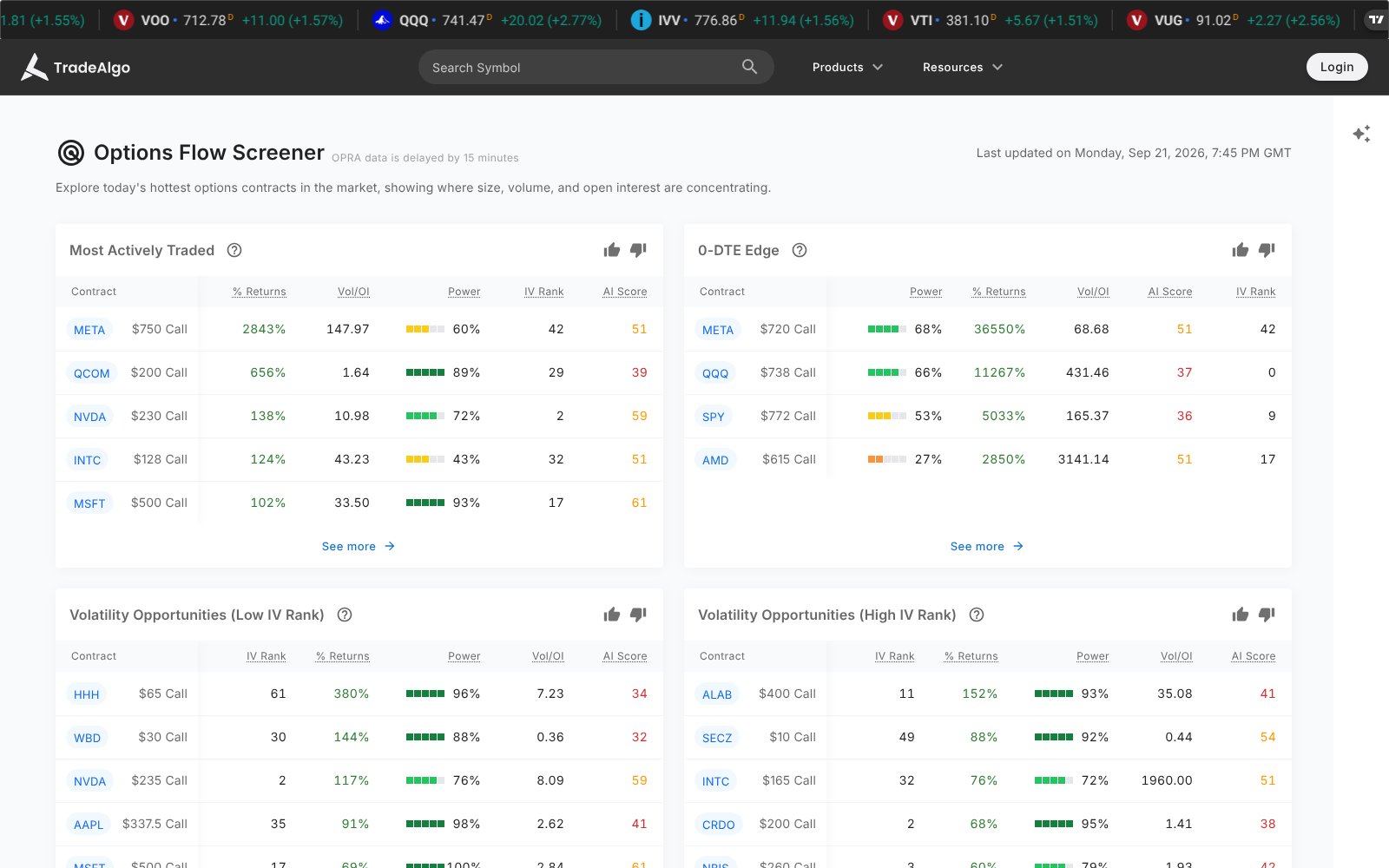
Task: Thumbs down the Low IV Rank panel
Action: click(638, 615)
